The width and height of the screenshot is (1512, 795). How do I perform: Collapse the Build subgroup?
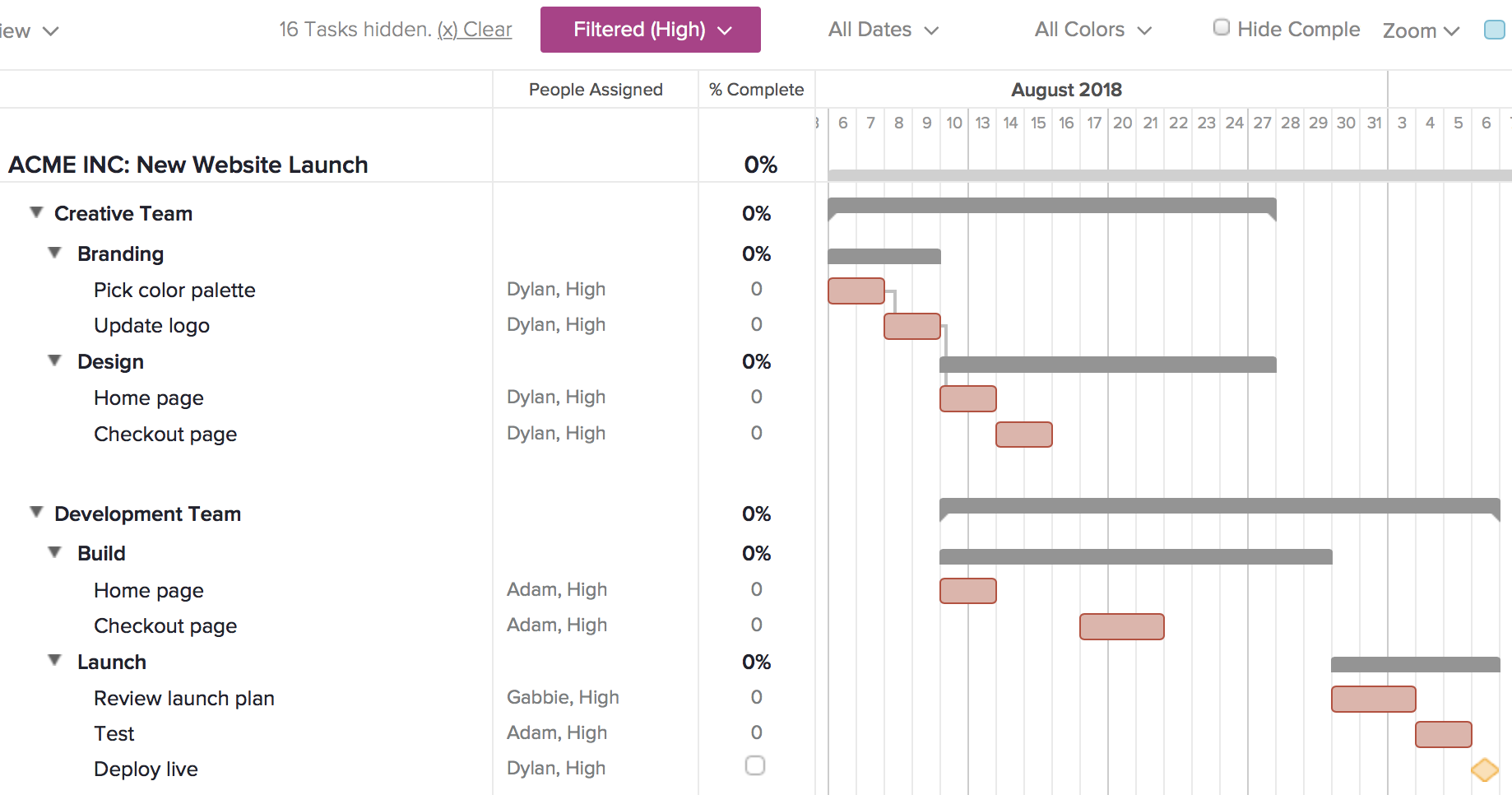pyautogui.click(x=54, y=551)
